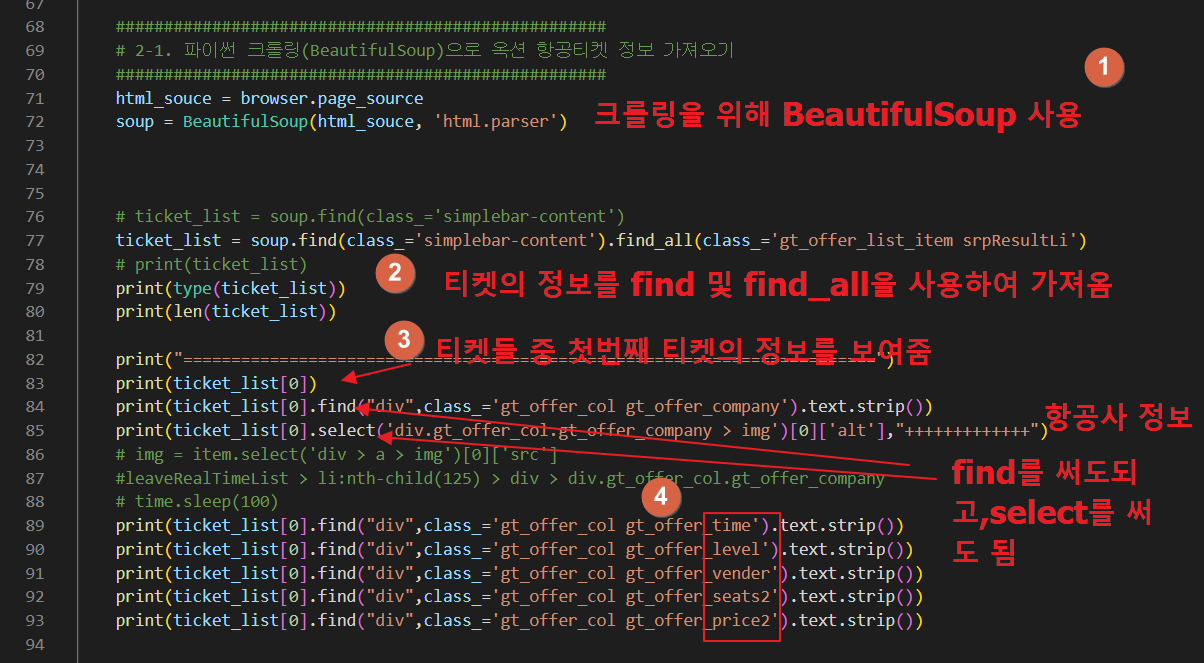Click print(len(ticket_list)) line

225,312
